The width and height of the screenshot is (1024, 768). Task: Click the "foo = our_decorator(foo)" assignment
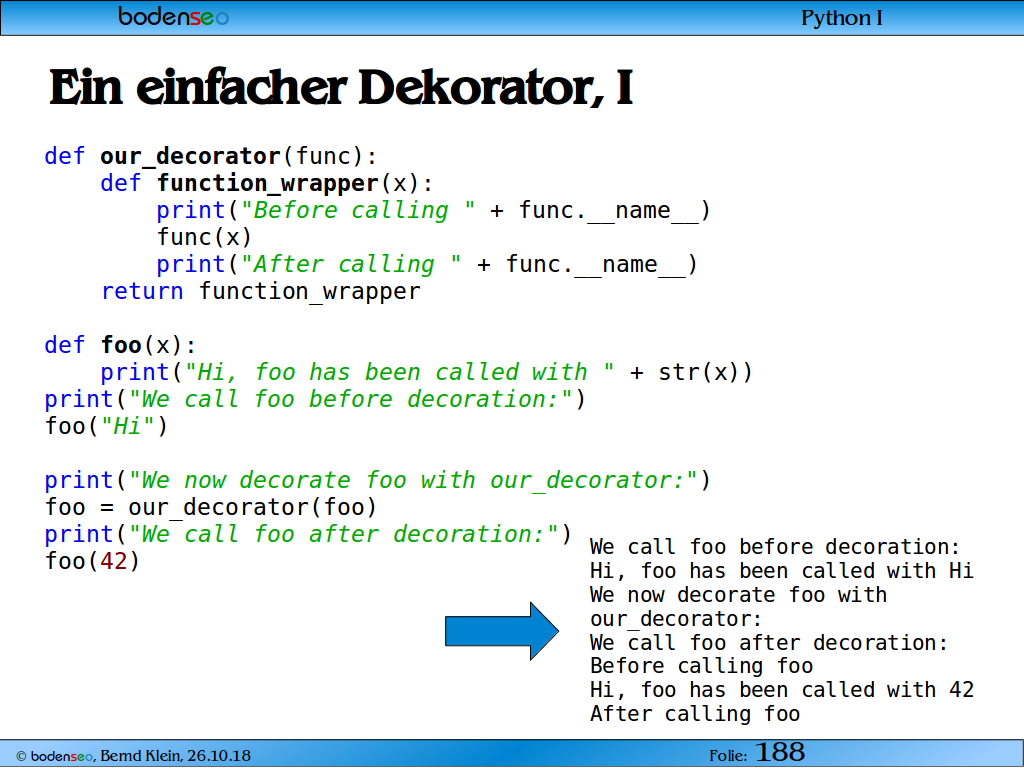coord(211,507)
